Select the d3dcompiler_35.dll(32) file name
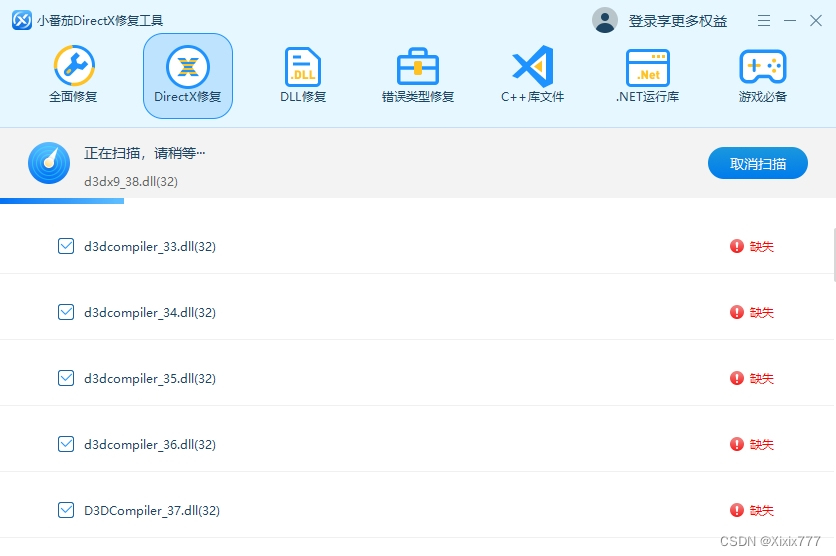The height and width of the screenshot is (556, 836). pyautogui.click(x=150, y=379)
